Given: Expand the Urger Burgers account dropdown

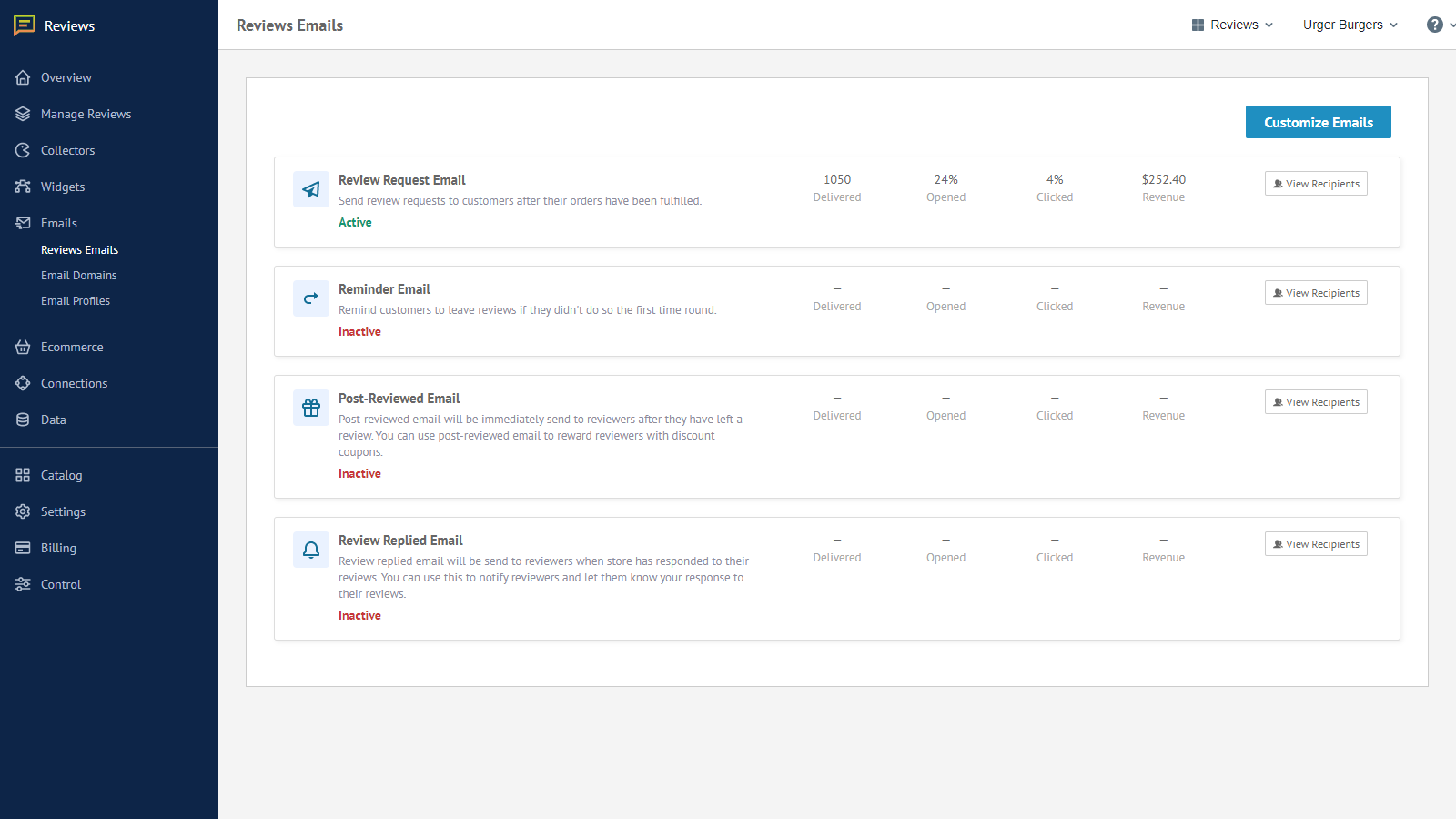Looking at the screenshot, I should [1350, 25].
